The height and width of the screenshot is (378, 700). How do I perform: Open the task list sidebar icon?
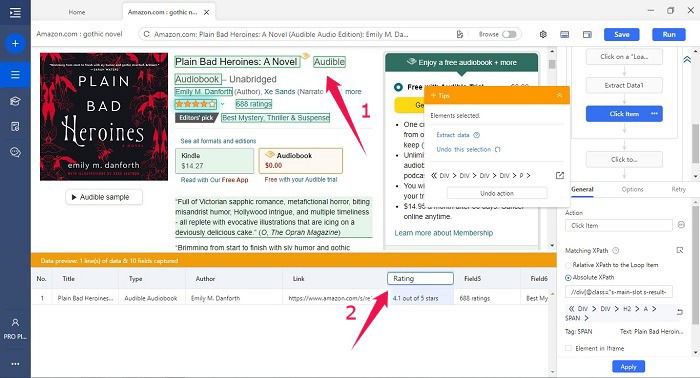(15, 75)
